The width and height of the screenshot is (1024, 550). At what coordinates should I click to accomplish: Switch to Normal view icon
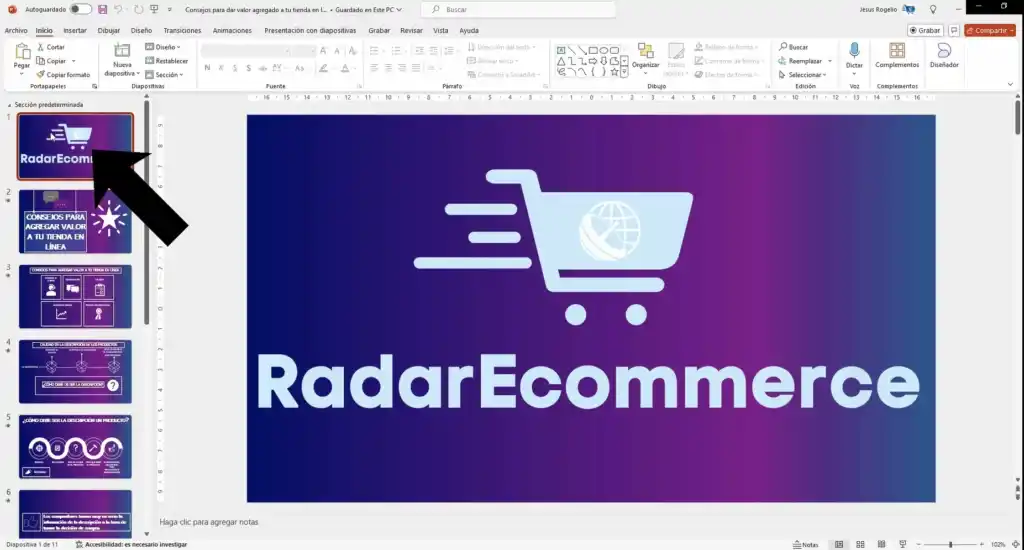[x=839, y=544]
